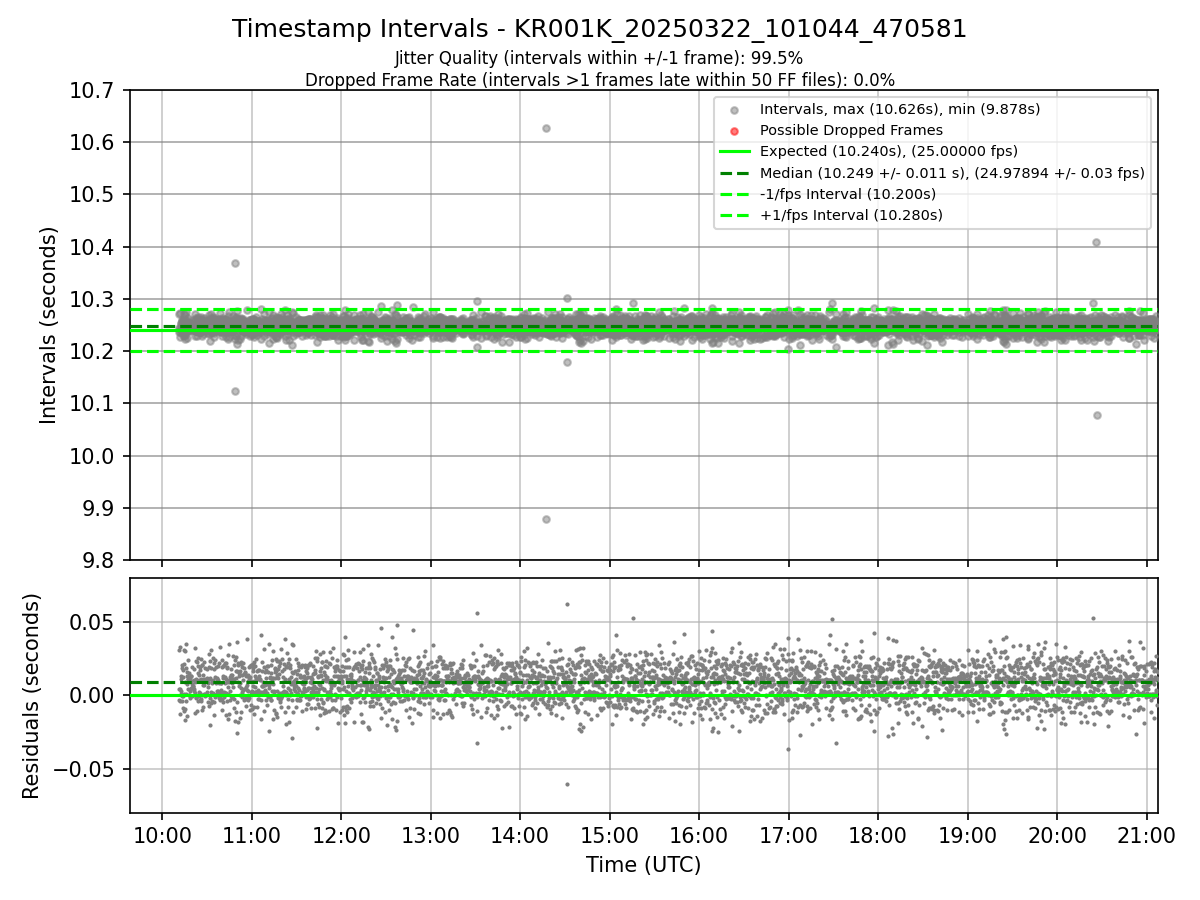This screenshot has width=1200, height=900.
Task: Click the low outlier near 10.12s before 11:00
Action: pyautogui.click(x=235, y=391)
